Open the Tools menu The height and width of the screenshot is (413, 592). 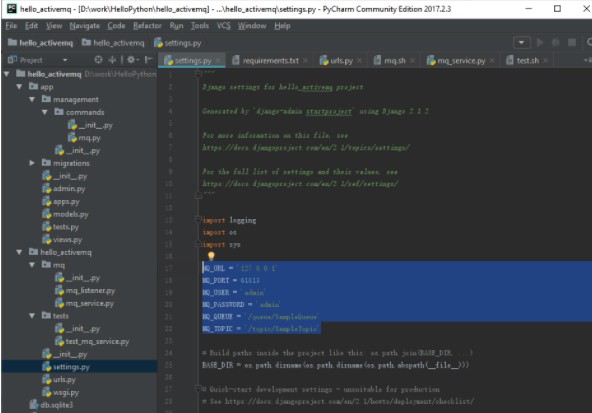pyautogui.click(x=199, y=26)
